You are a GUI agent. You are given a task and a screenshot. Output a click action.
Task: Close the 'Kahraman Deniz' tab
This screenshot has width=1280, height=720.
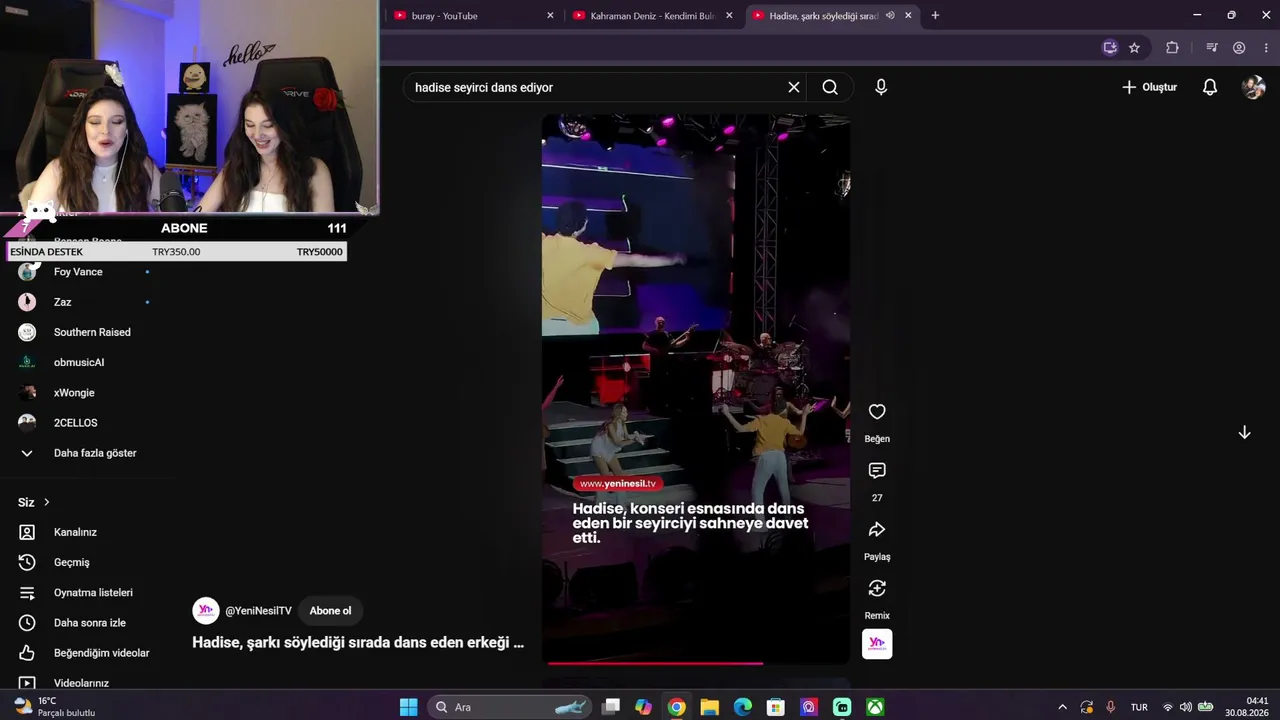[x=729, y=15]
